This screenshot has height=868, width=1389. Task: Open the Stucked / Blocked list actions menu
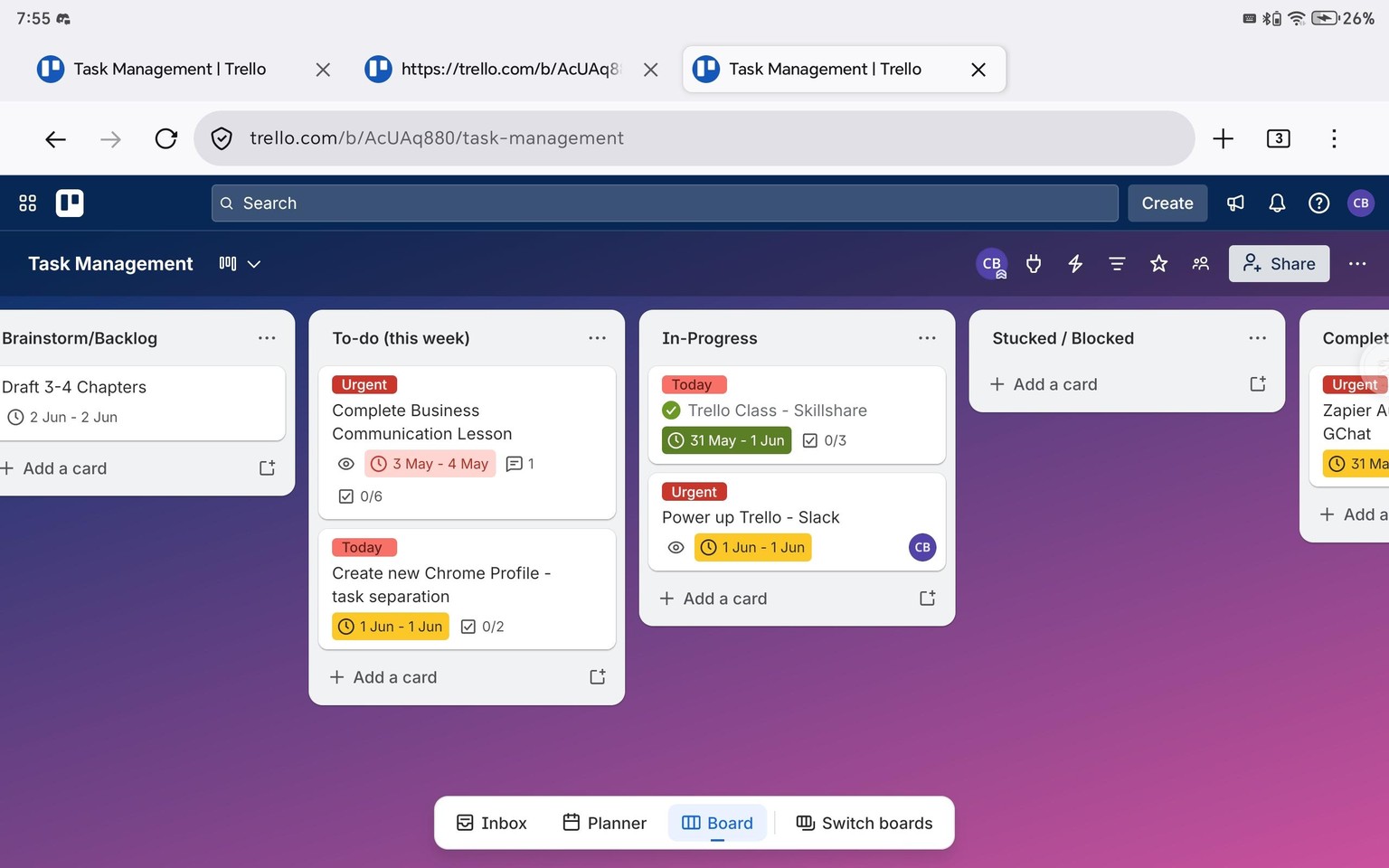(x=1257, y=338)
